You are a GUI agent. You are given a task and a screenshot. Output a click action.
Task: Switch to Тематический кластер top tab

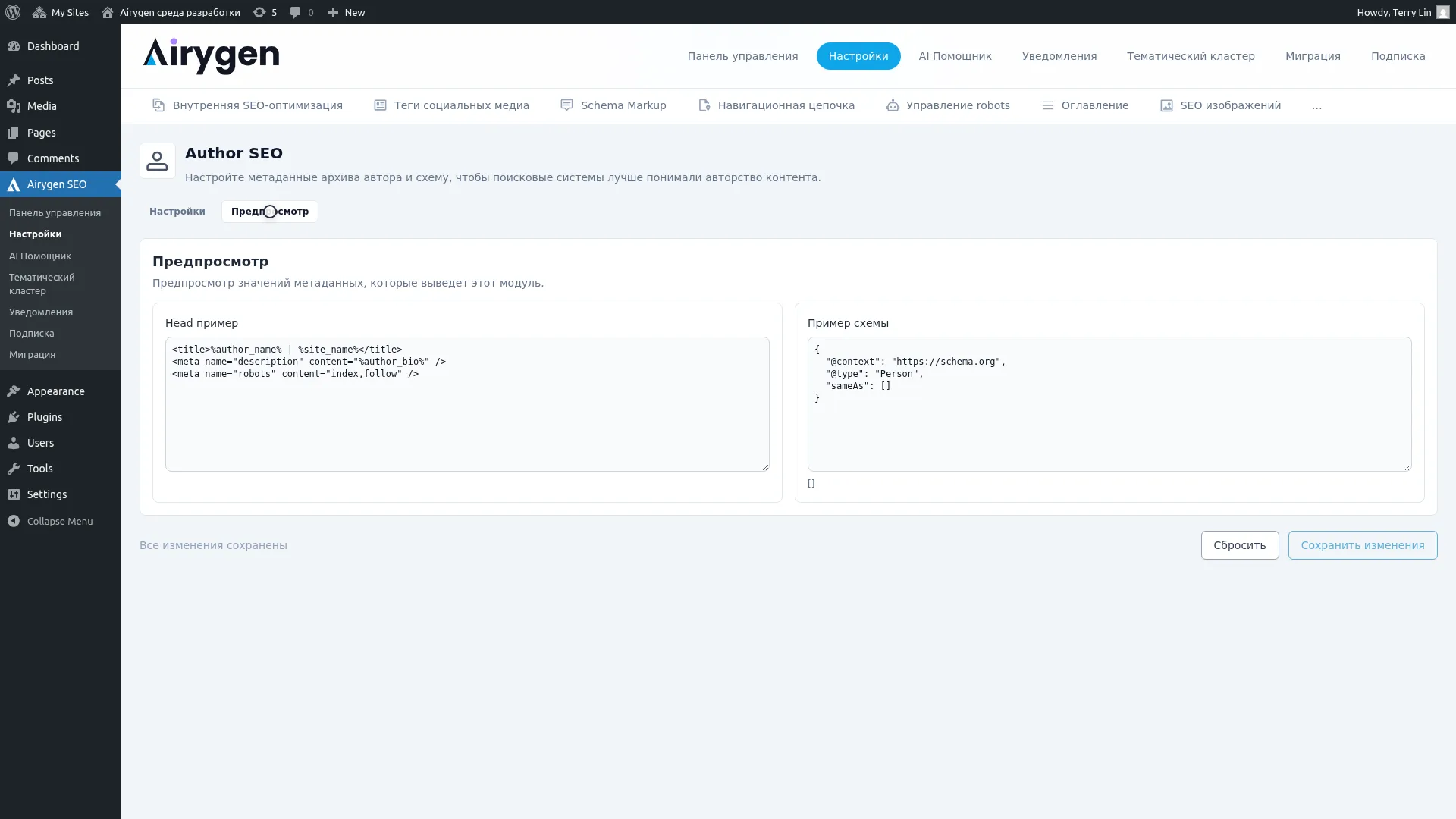click(x=1191, y=56)
